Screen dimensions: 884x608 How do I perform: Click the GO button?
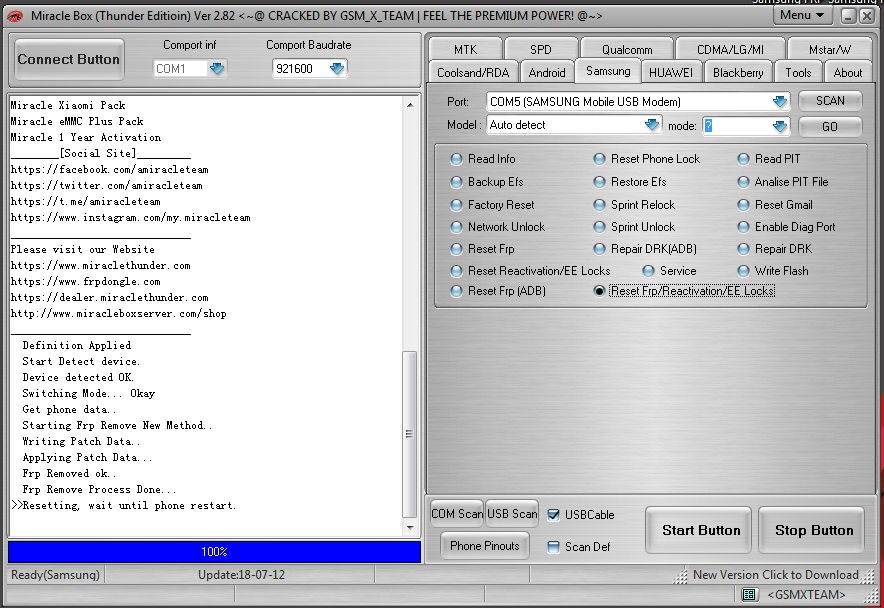[x=830, y=127]
